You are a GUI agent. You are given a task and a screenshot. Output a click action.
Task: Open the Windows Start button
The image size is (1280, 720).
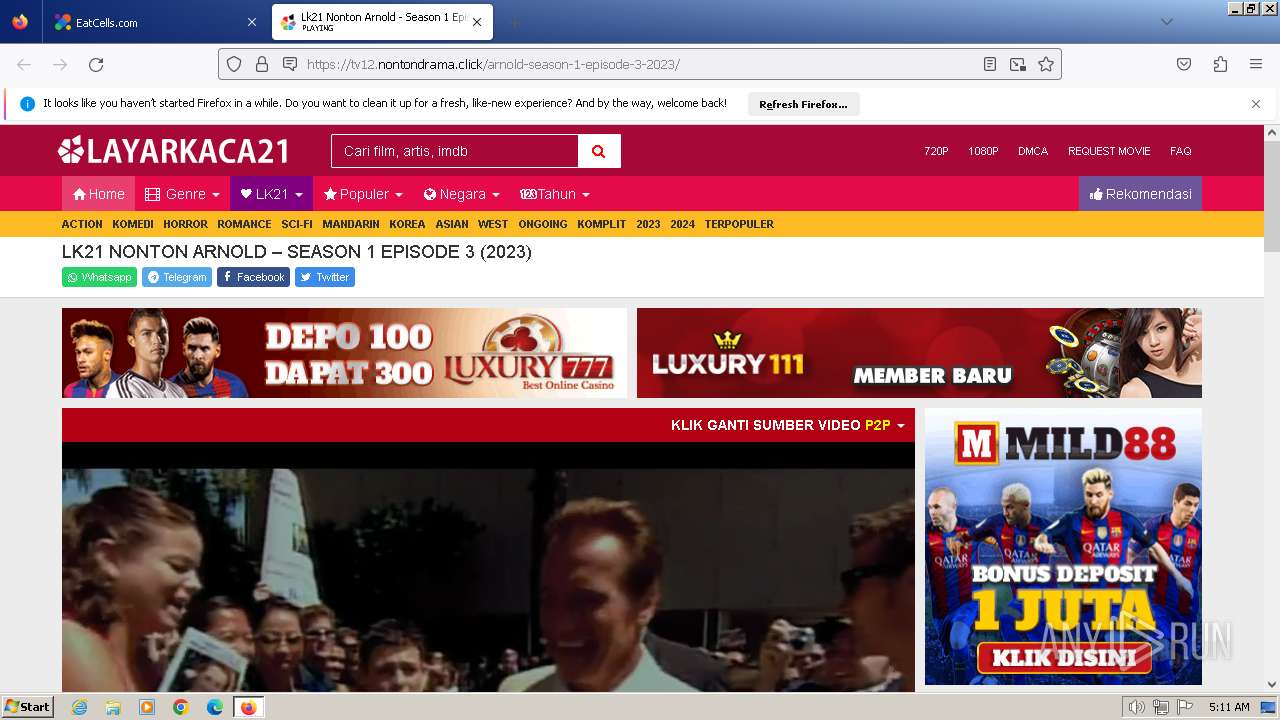(27, 707)
